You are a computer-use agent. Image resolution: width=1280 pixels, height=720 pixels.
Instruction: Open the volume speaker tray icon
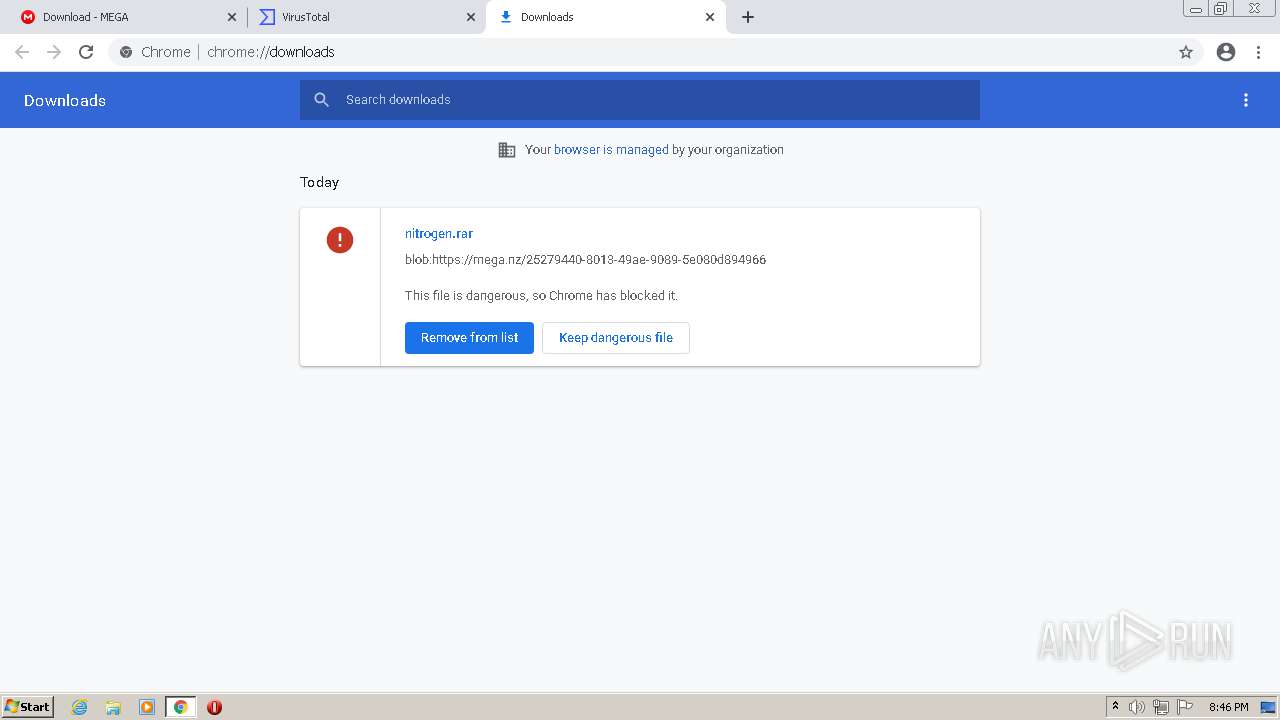click(x=1137, y=707)
